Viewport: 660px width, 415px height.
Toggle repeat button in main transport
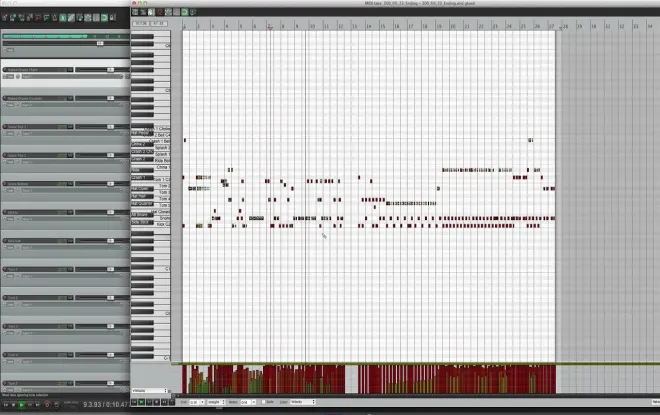point(56,405)
